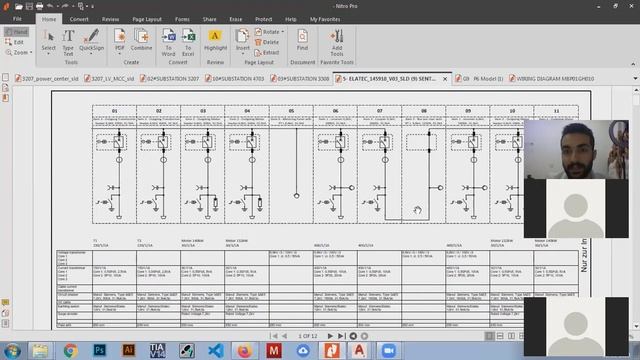Image resolution: width=640 pixels, height=360 pixels.
Task: Click the page number field
Action: click(x=307, y=336)
